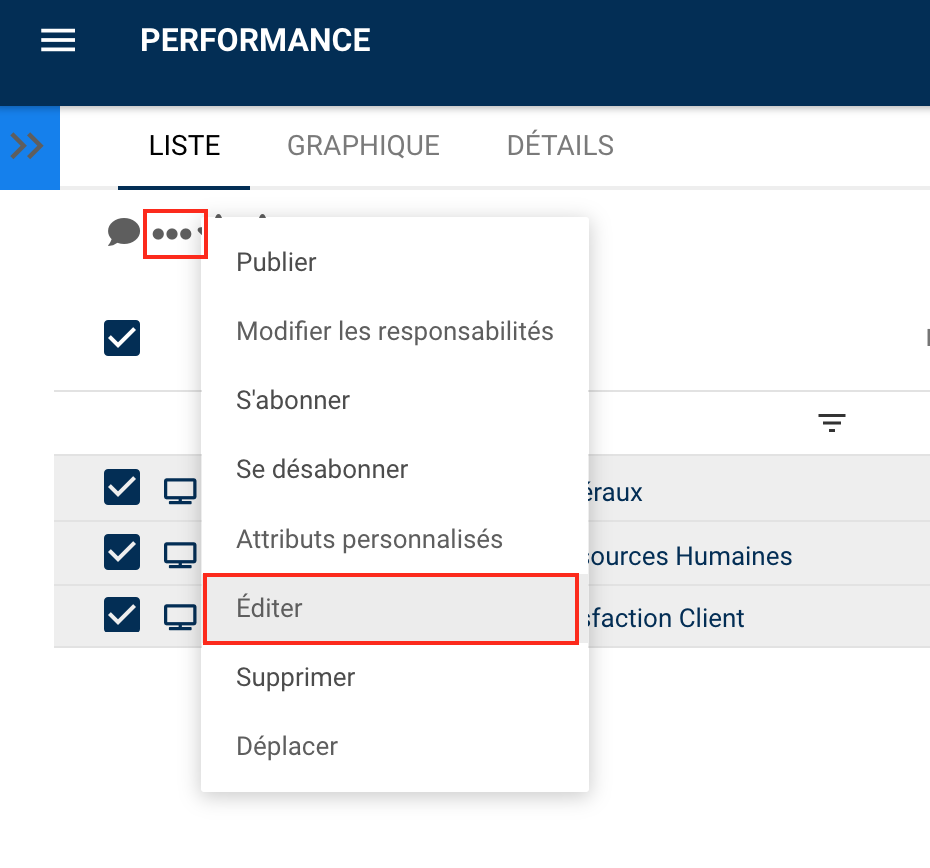This screenshot has width=930, height=868.
Task: Select the LISTE tab
Action: point(184,146)
